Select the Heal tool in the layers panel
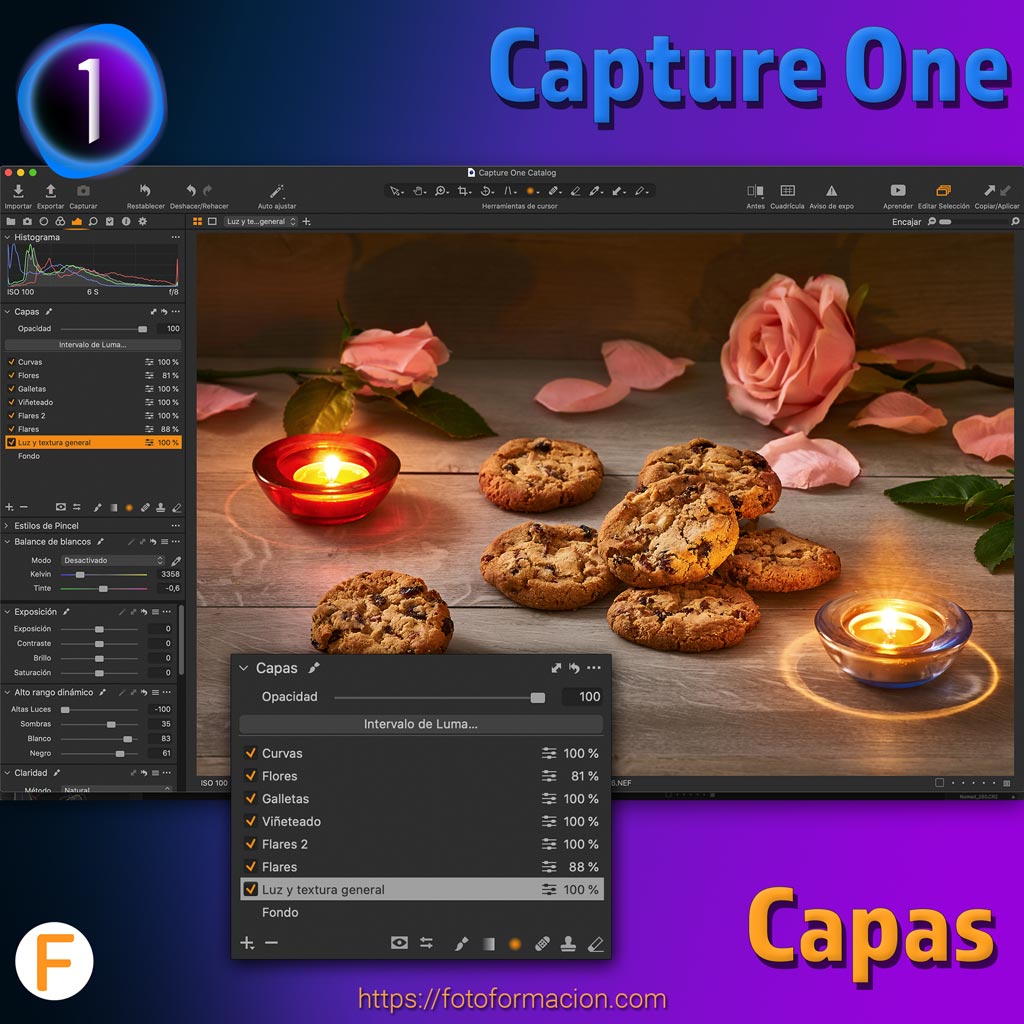 pos(542,943)
